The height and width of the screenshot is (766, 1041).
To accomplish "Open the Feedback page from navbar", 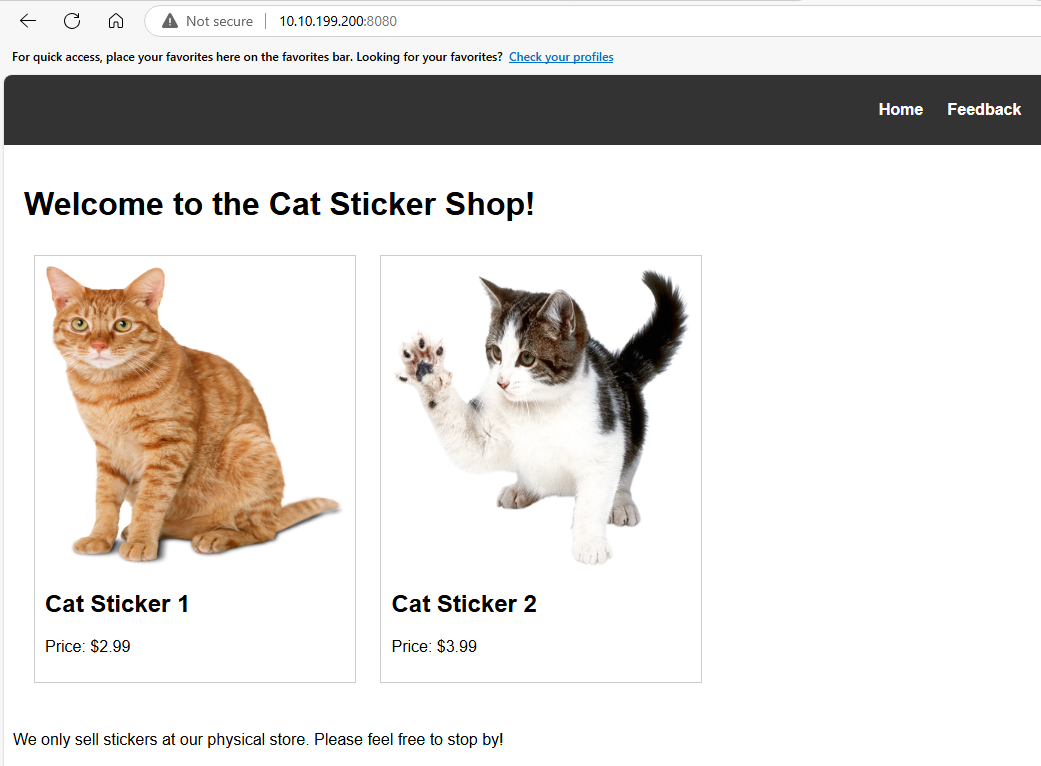I will coord(984,110).
